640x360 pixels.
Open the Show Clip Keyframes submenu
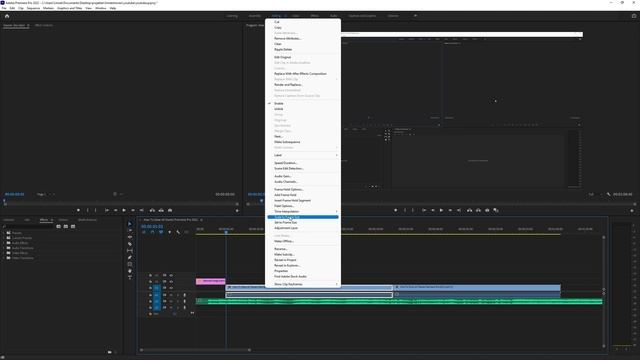(303, 284)
